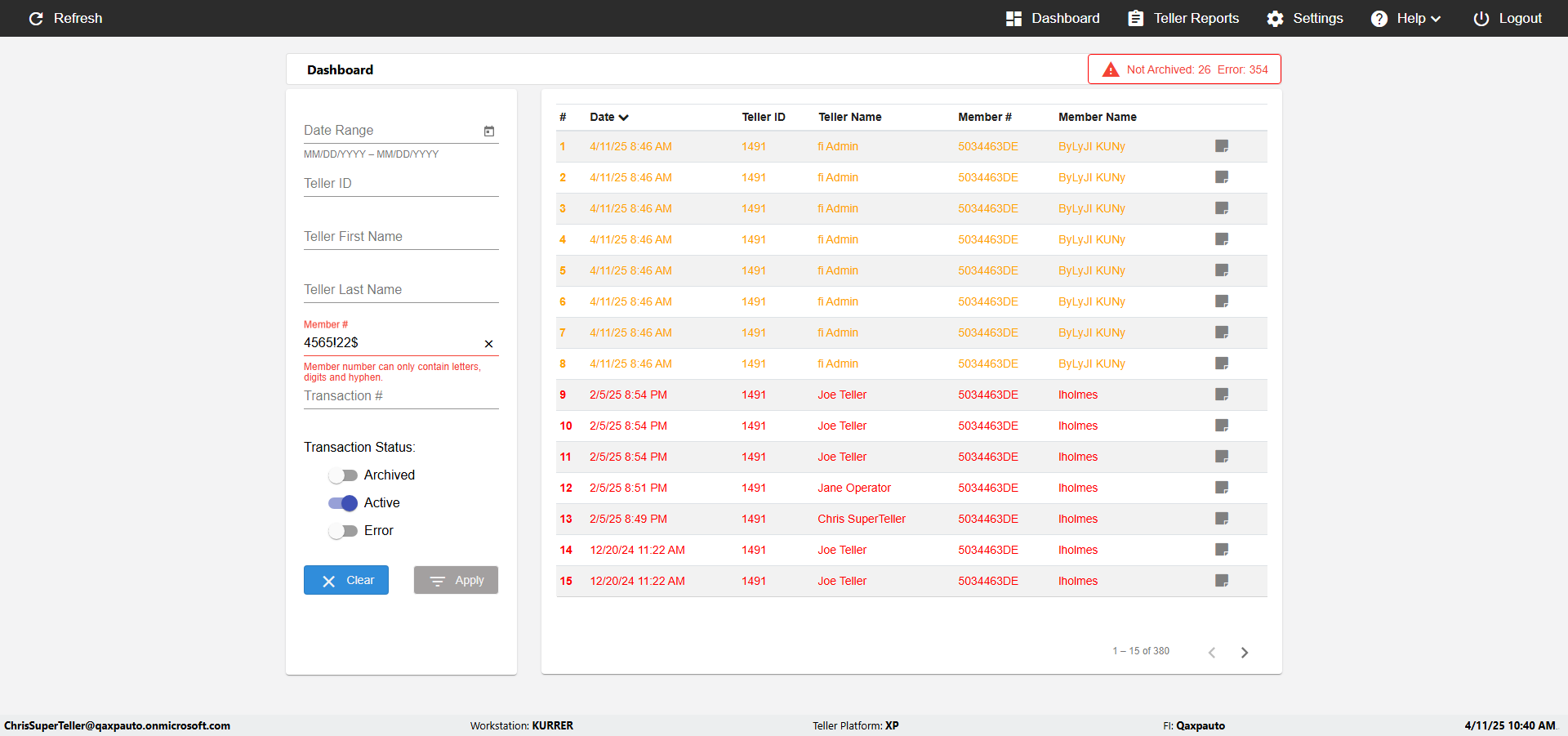The width and height of the screenshot is (1568, 736).
Task: Open the Dashboard menu item
Action: (1053, 18)
